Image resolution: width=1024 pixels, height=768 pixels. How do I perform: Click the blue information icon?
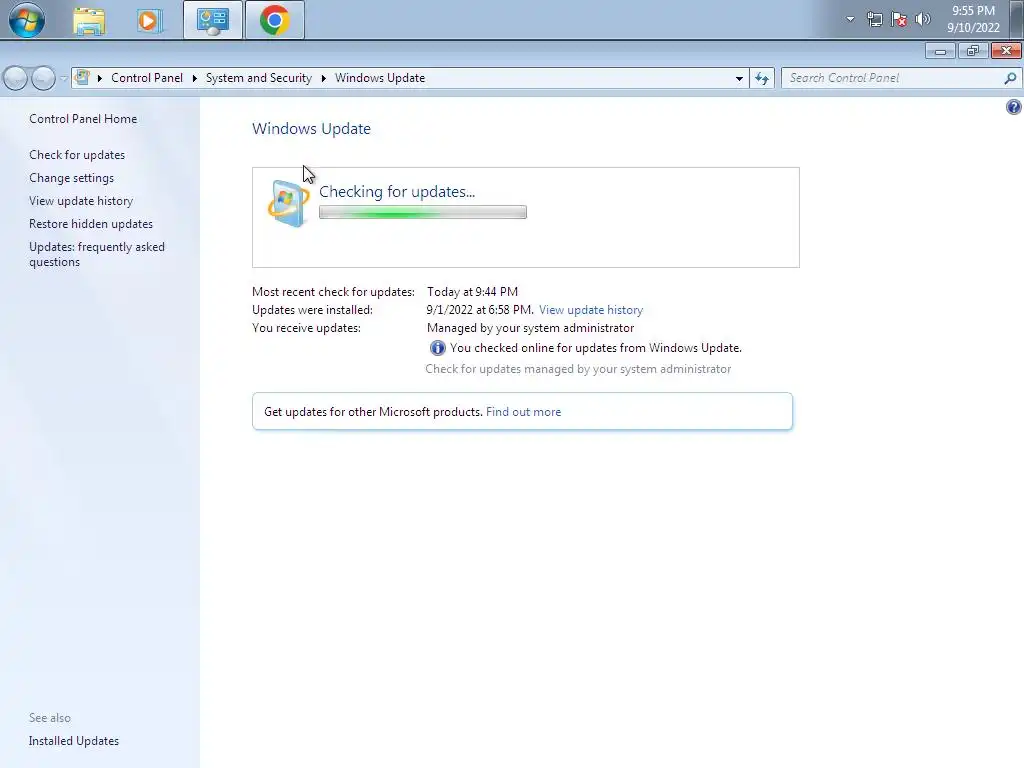click(438, 348)
